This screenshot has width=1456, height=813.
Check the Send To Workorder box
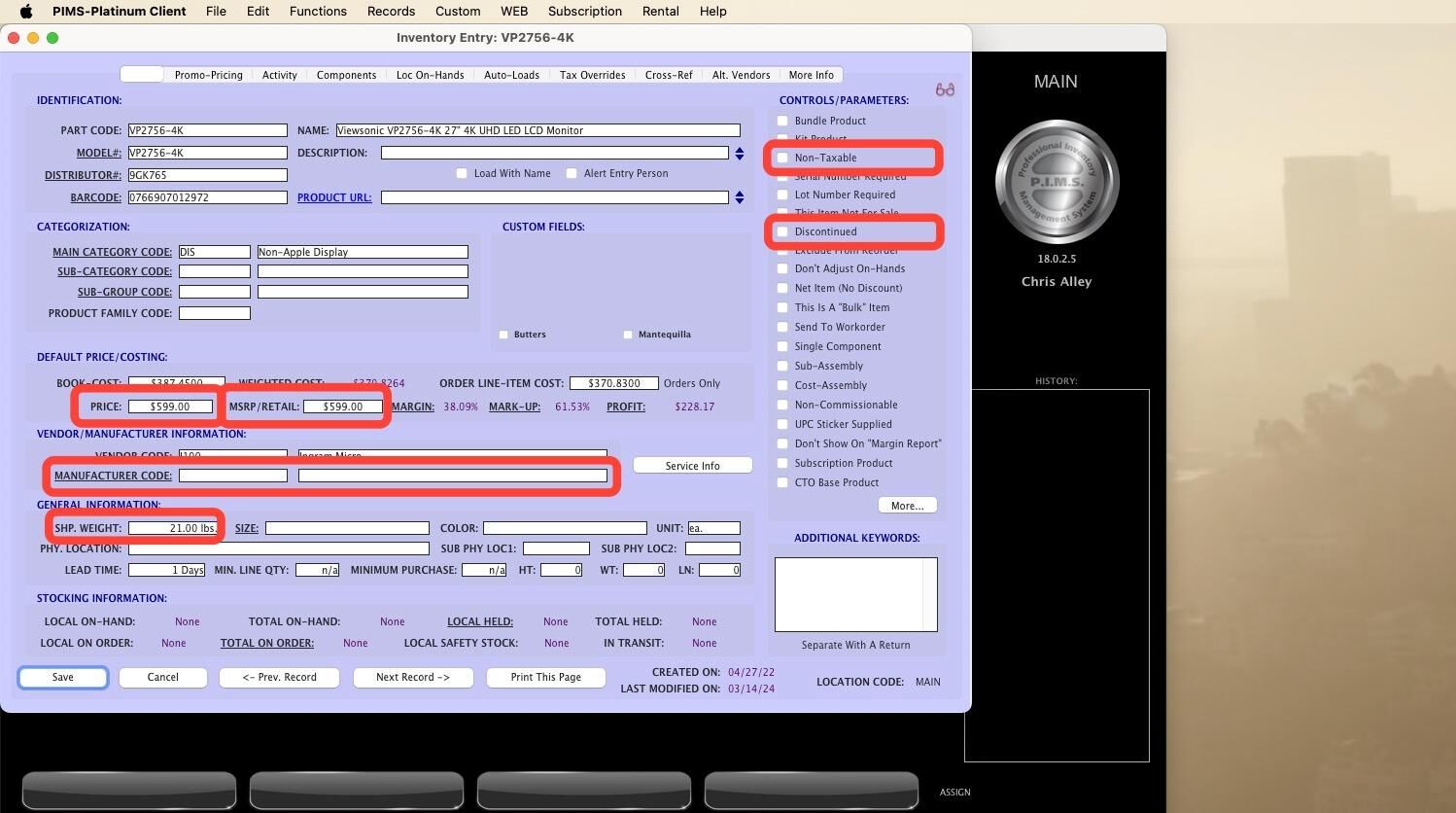[x=782, y=327]
